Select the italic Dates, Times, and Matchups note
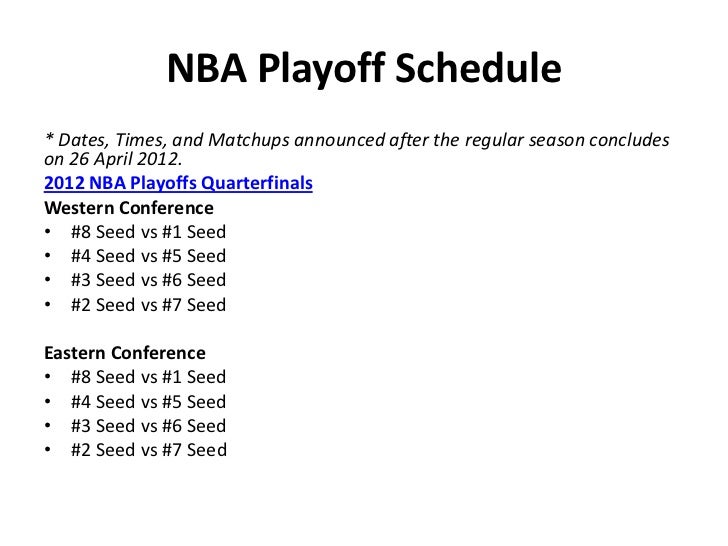The width and height of the screenshot is (728, 546). pos(357,149)
